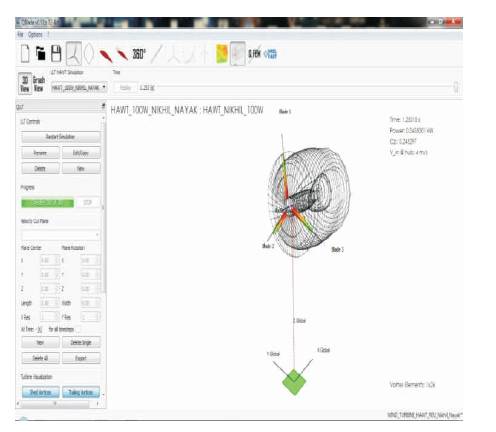Click the Plane Center X spinbox
Screen dimensions: 496x432
[50, 260]
